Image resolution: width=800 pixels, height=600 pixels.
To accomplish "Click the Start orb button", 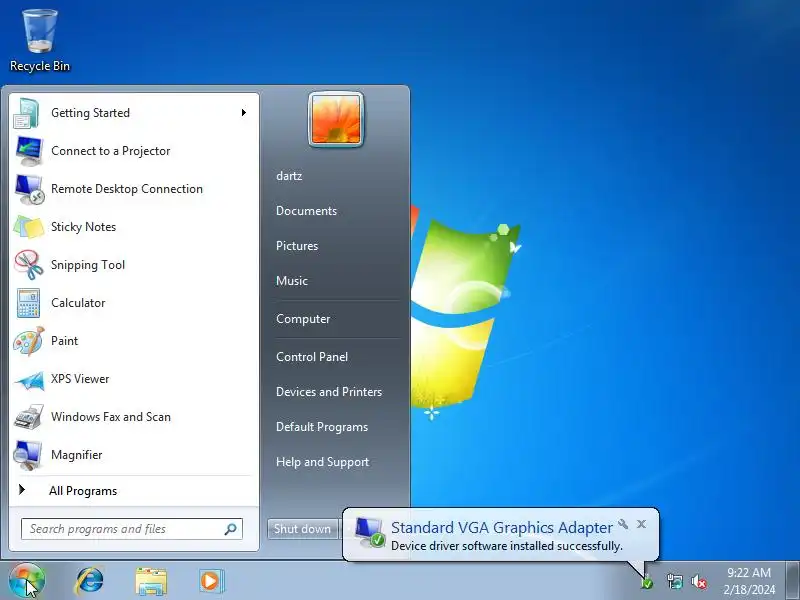I will click(x=27, y=581).
